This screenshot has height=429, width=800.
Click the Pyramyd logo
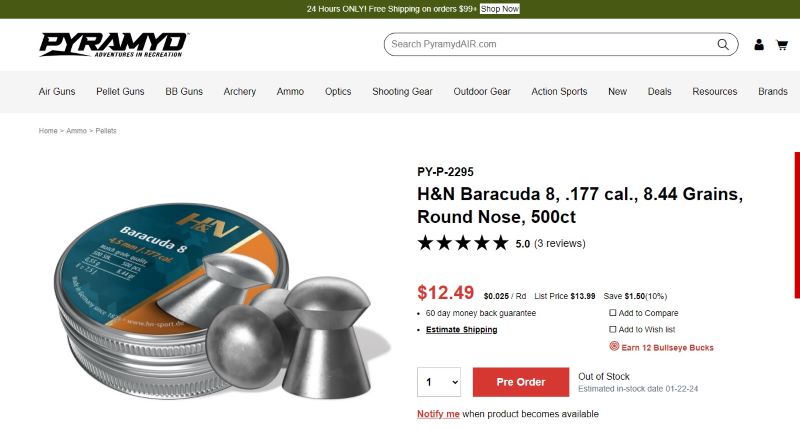(x=113, y=44)
